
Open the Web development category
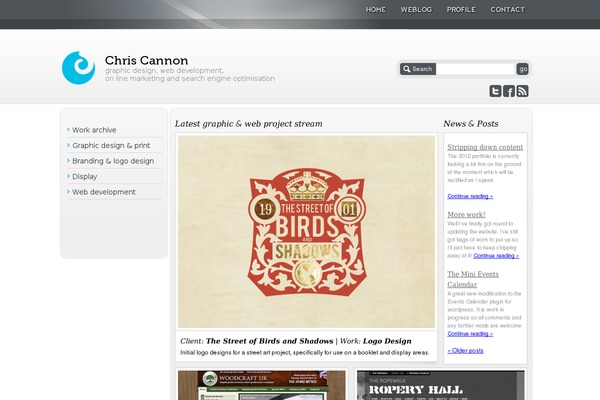pos(104,192)
